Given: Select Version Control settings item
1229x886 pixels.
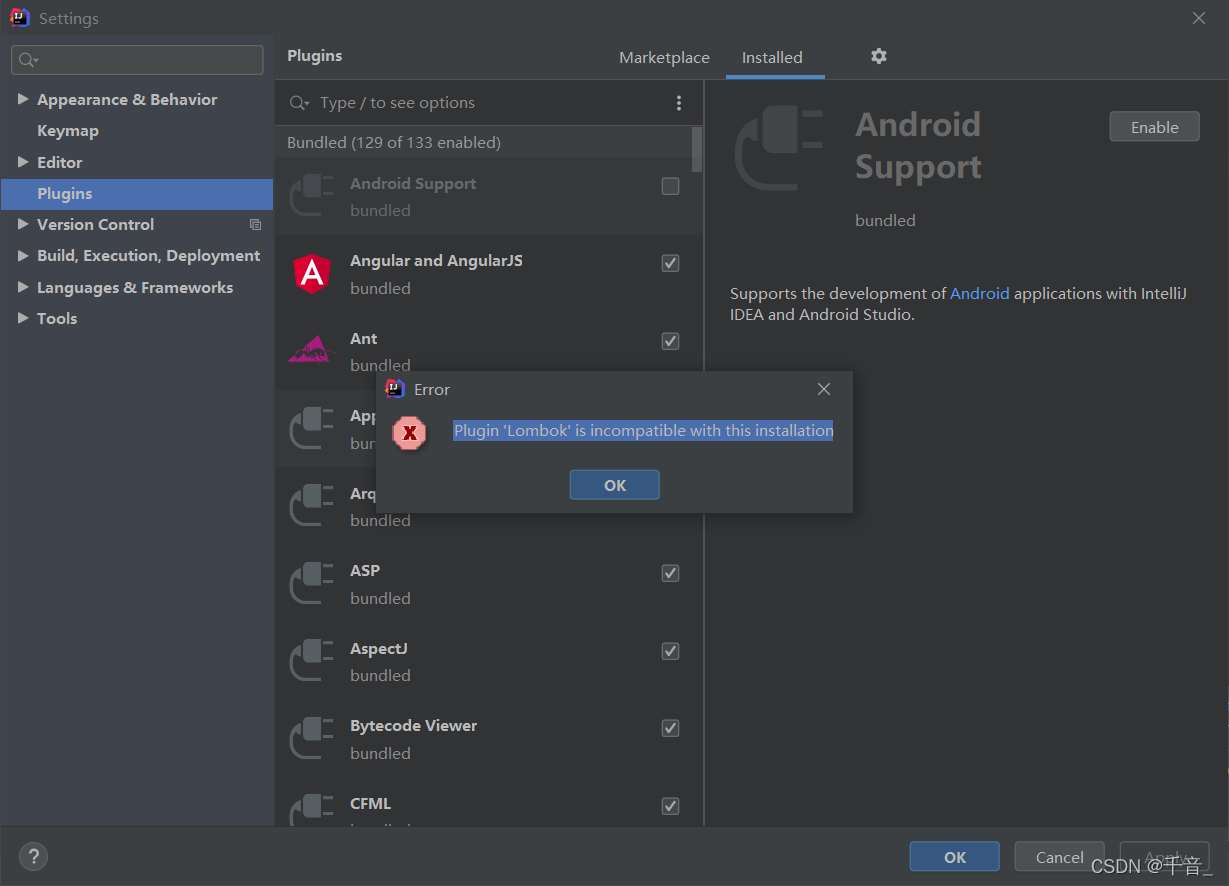Looking at the screenshot, I should coord(96,225).
